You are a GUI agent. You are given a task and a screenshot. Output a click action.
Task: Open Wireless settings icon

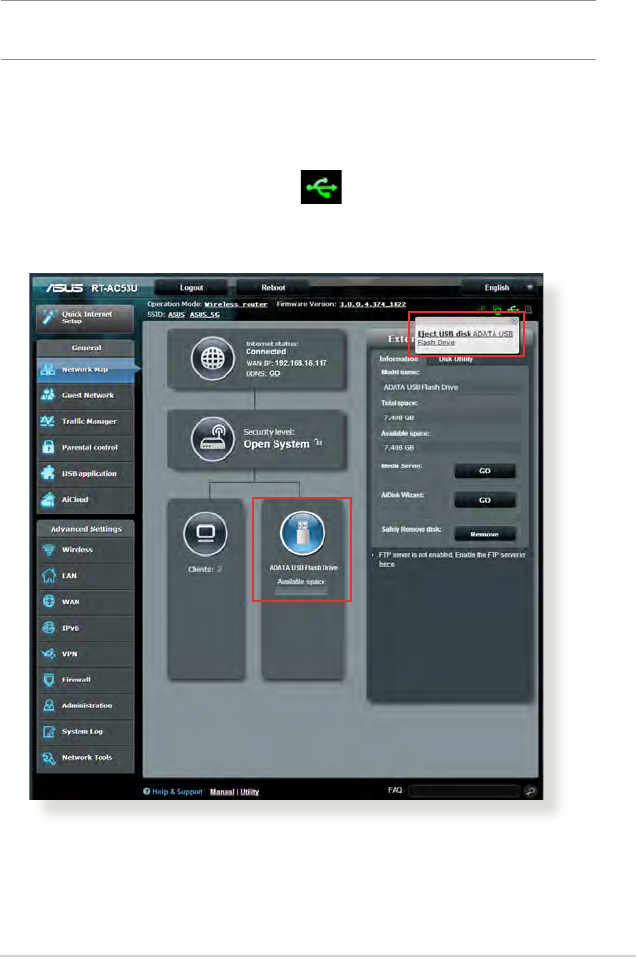[48, 549]
